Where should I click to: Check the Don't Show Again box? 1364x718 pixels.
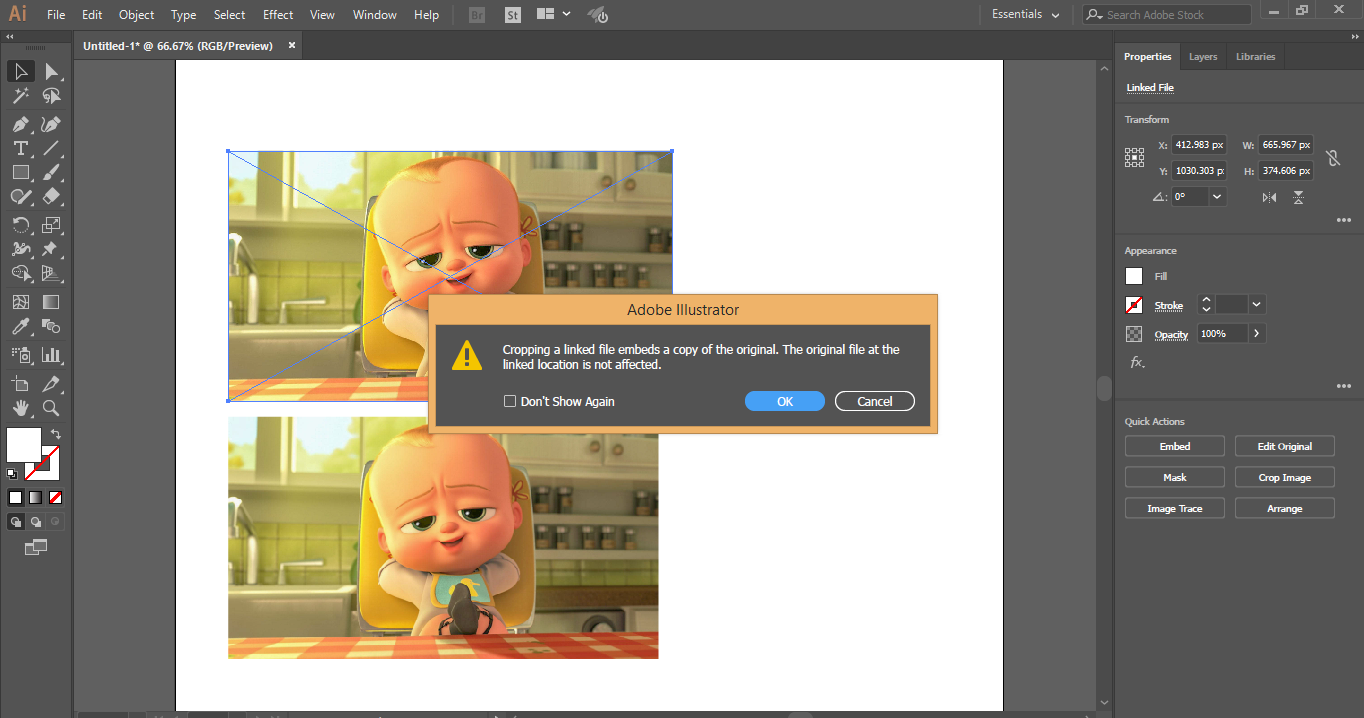pyautogui.click(x=510, y=400)
